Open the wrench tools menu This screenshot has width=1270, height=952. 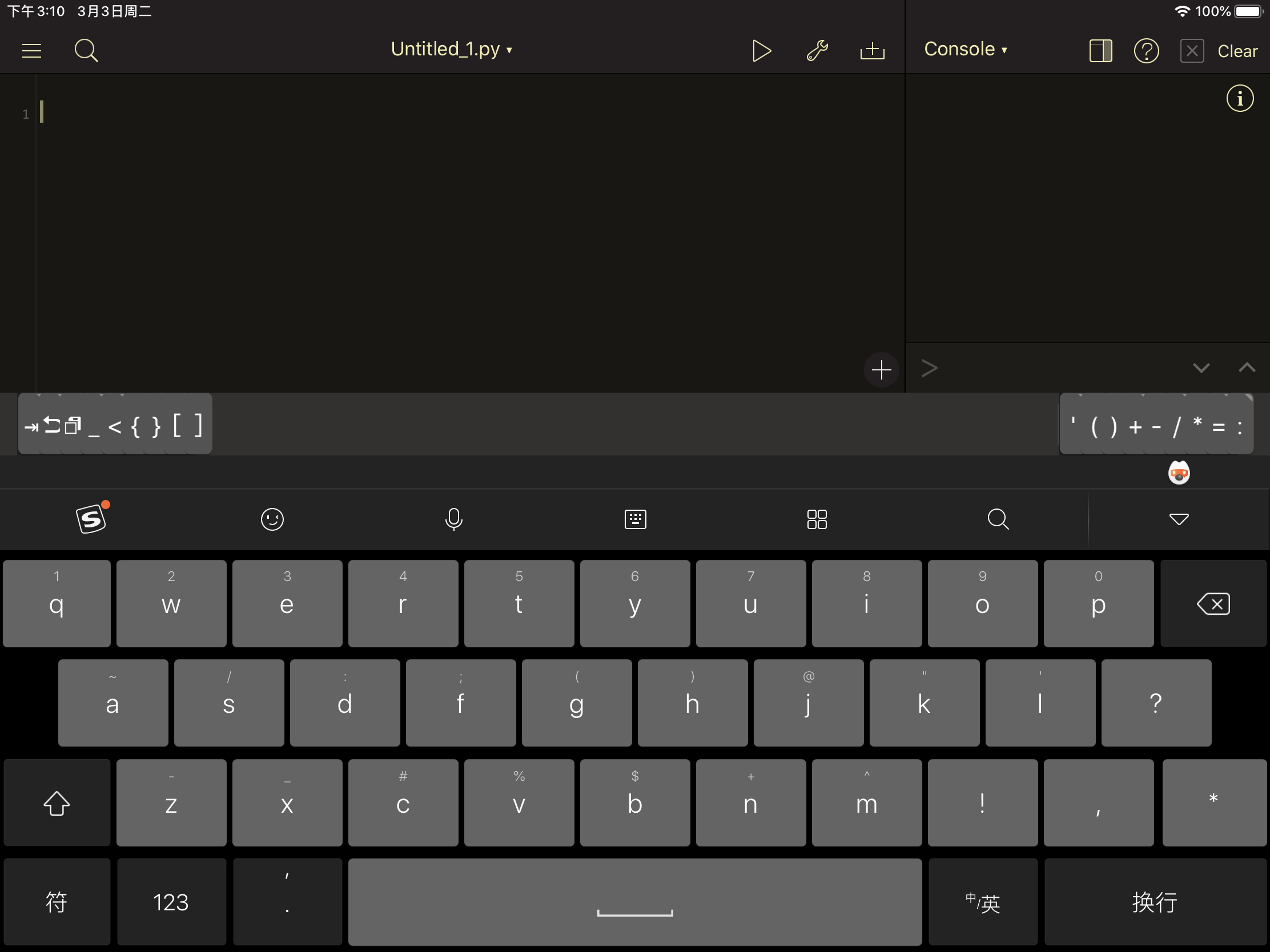pos(817,50)
